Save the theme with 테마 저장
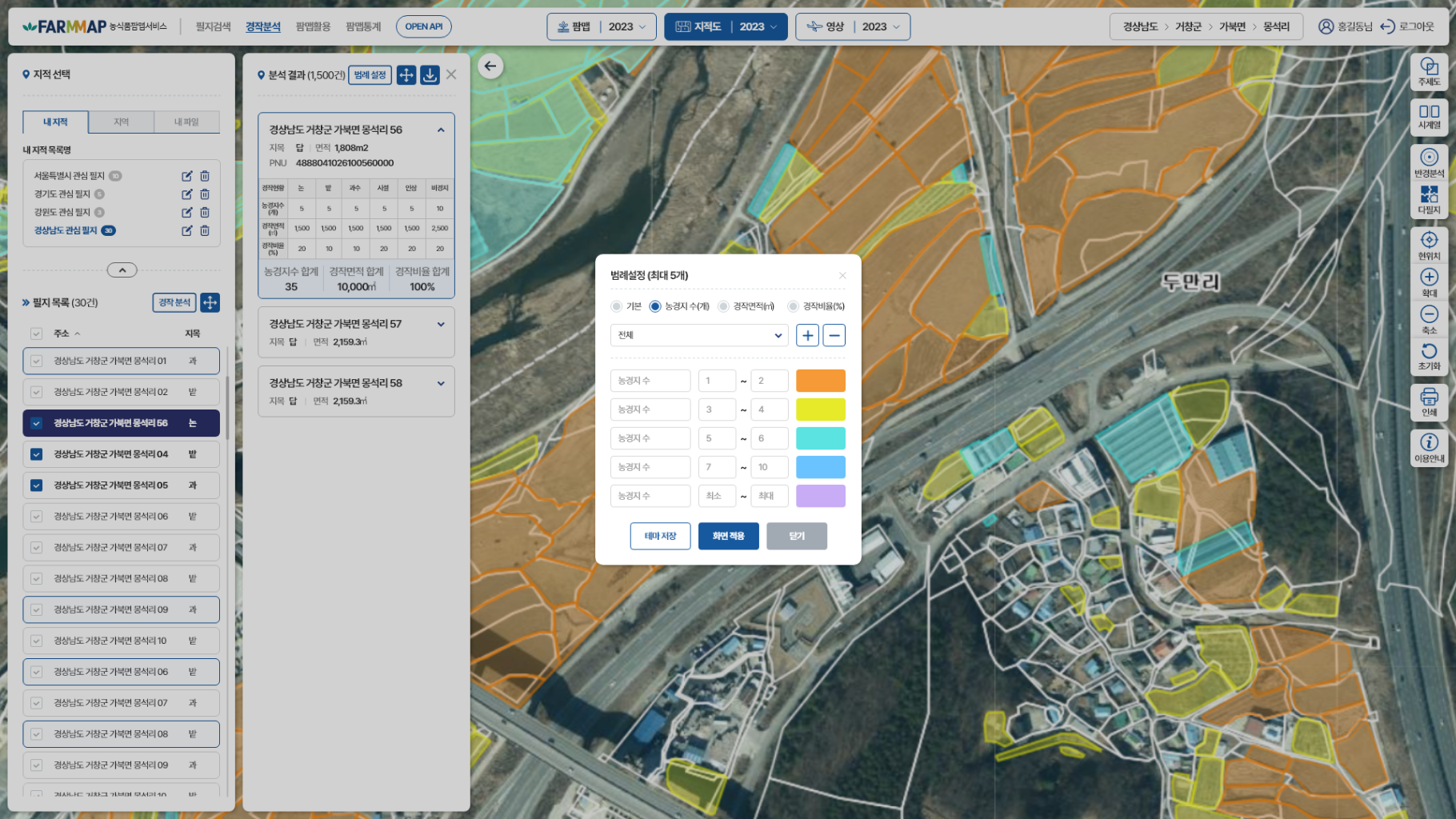The image size is (1456, 819). tap(660, 536)
